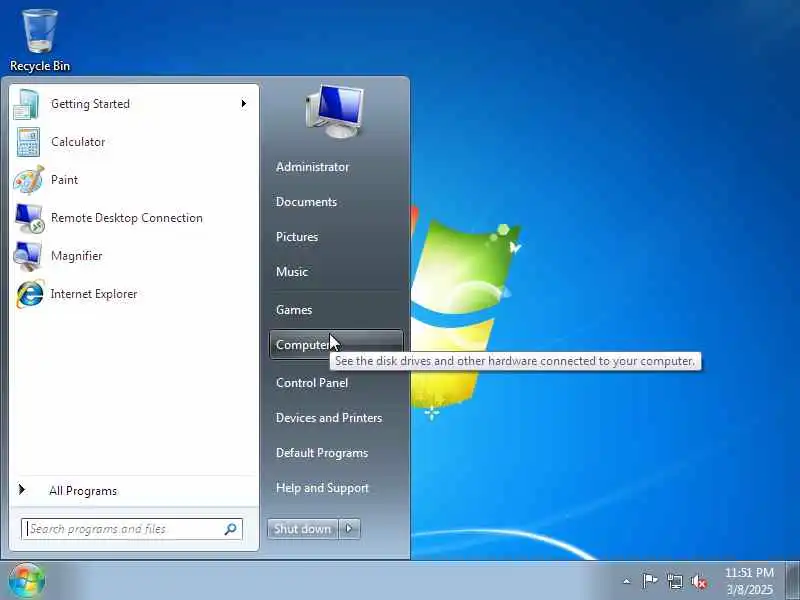Click the Shut down button
Viewport: 800px width, 600px height.
click(303, 529)
